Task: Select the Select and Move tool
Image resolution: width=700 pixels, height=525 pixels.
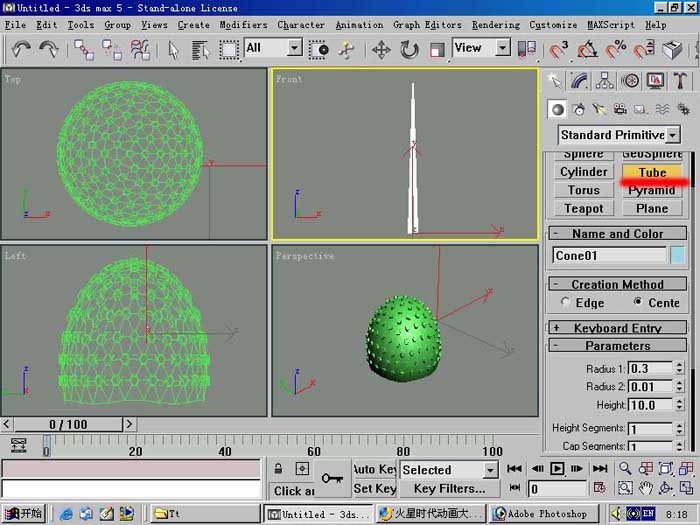Action: pyautogui.click(x=381, y=49)
